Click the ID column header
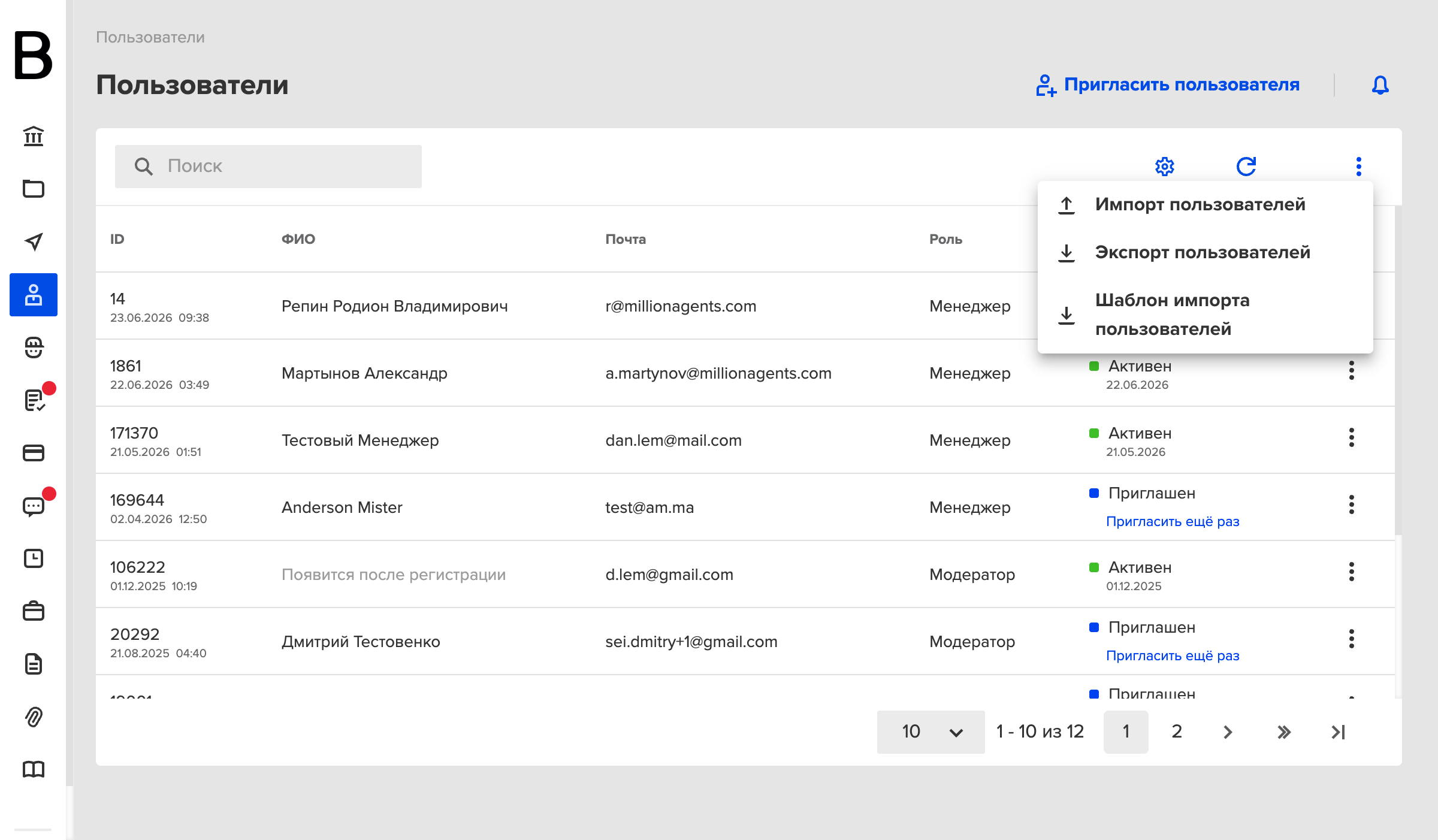This screenshot has height=840, width=1438. coord(117,239)
